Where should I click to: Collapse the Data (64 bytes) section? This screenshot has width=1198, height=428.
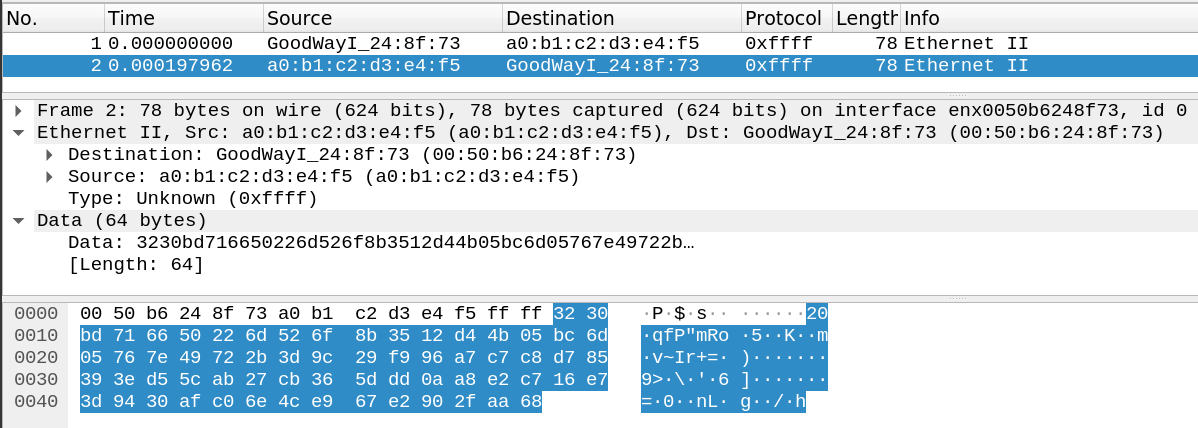[x=18, y=222]
